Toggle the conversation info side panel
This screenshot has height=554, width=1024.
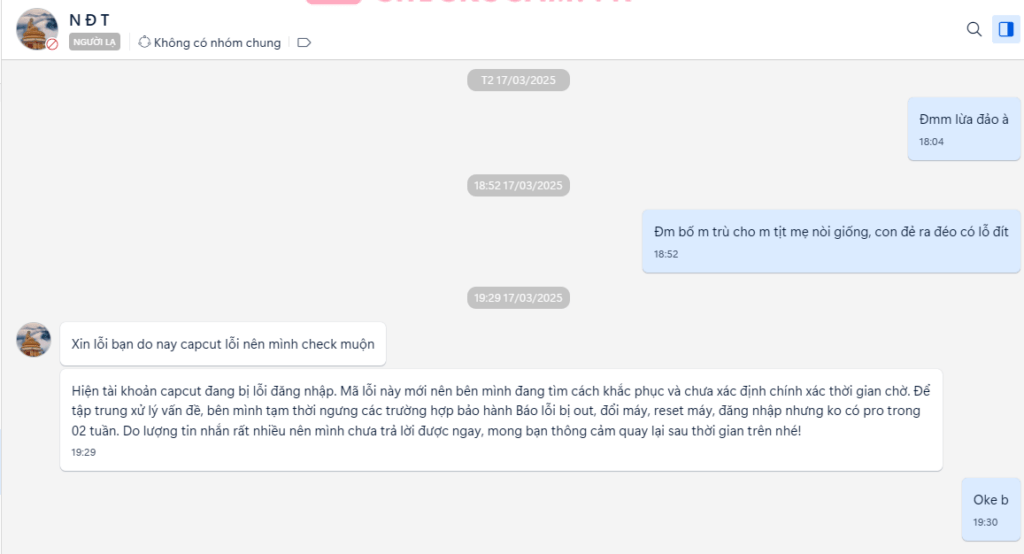pyautogui.click(x=1006, y=29)
